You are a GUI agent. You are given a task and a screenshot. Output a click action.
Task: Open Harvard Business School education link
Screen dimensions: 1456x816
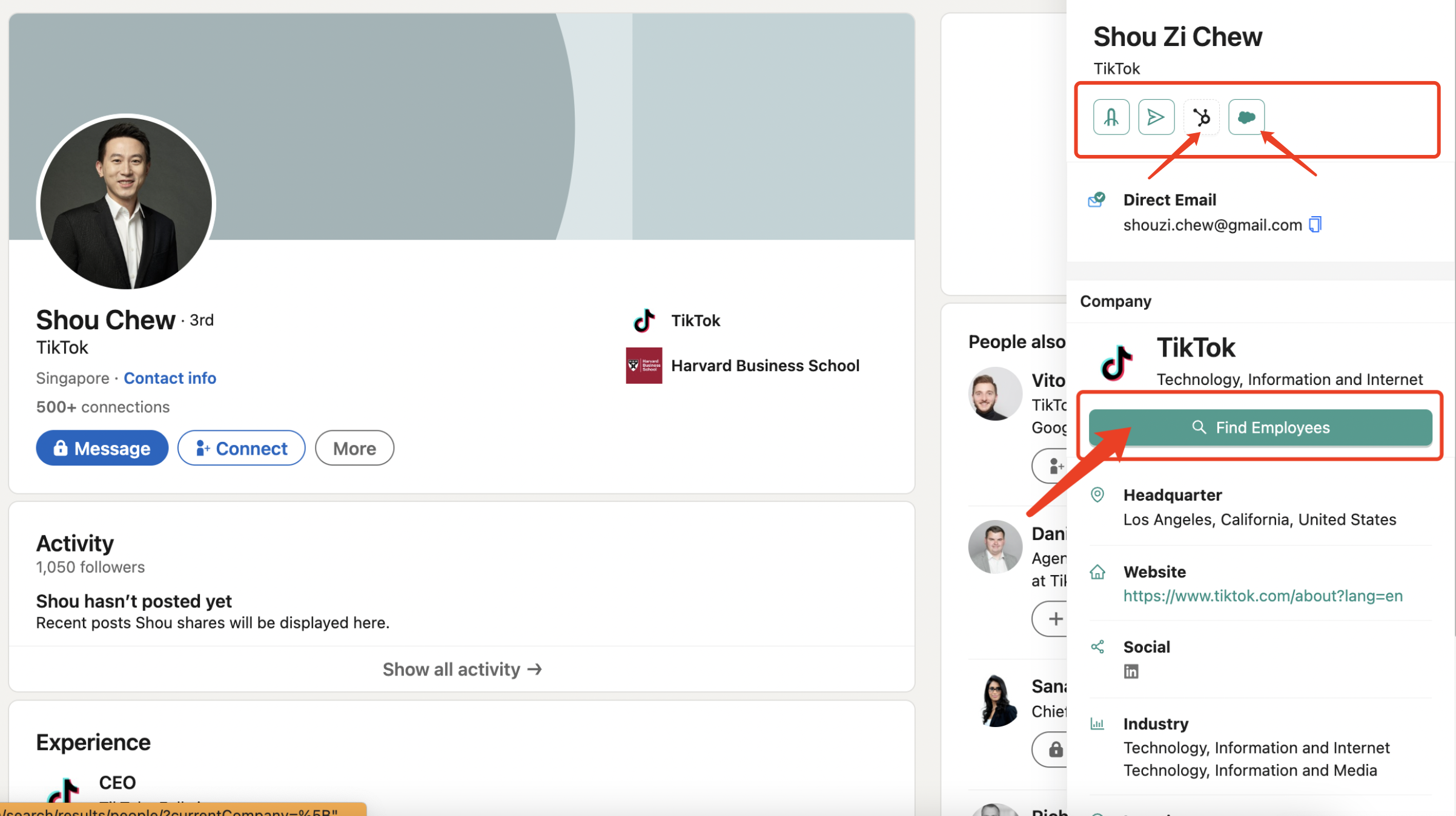tap(764, 365)
